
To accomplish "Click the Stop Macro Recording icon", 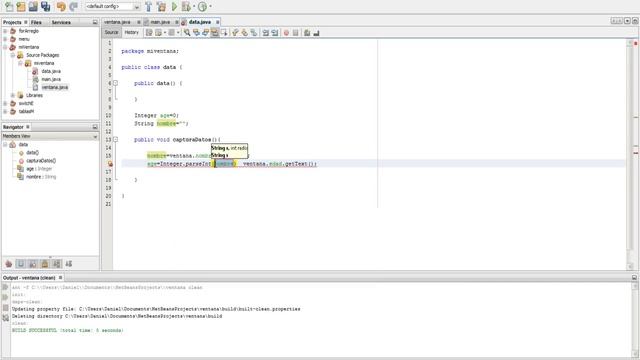I will 296,33.
